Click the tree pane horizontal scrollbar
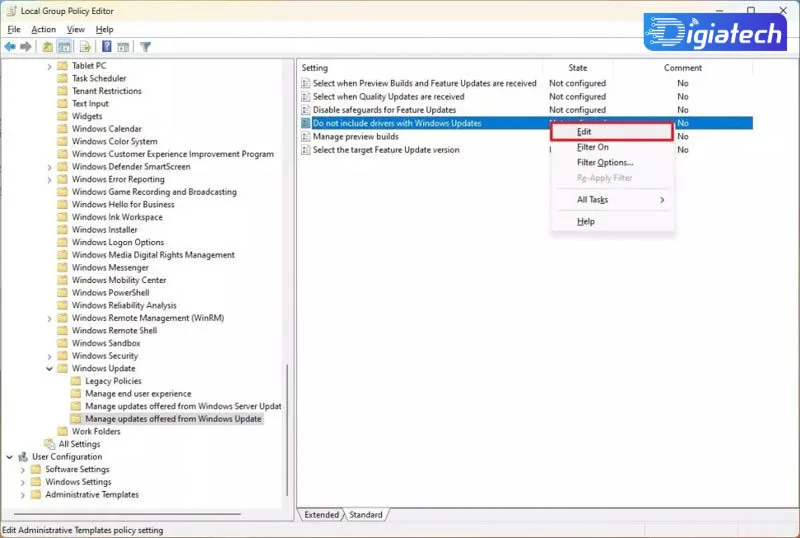Image resolution: width=800 pixels, height=538 pixels. pyautogui.click(x=128, y=514)
